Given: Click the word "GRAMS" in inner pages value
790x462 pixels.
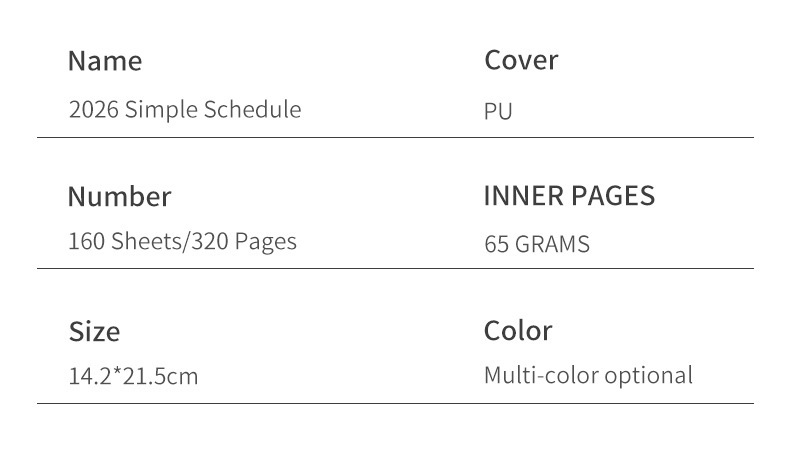Looking at the screenshot, I should click(552, 243).
